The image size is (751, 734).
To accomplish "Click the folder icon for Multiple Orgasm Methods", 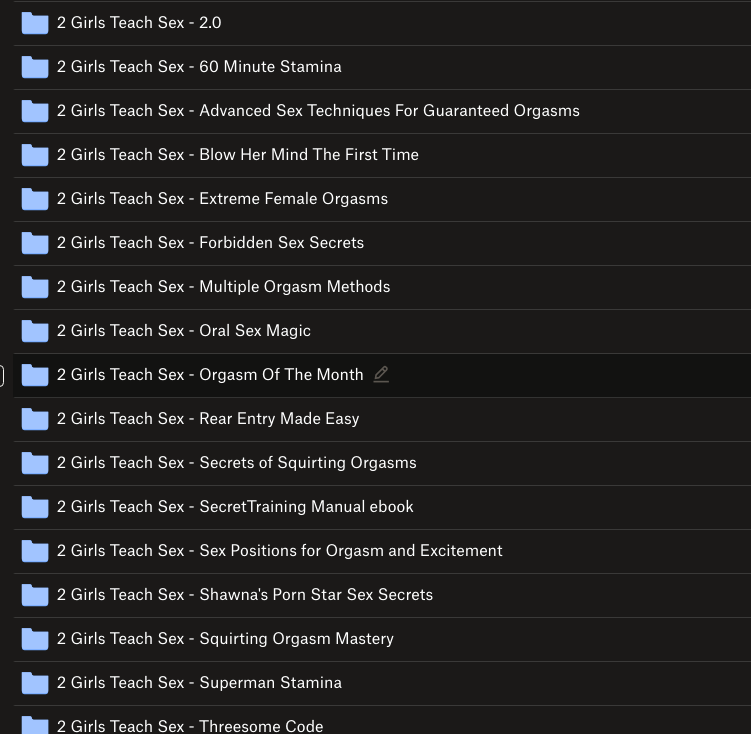I will pyautogui.click(x=35, y=287).
